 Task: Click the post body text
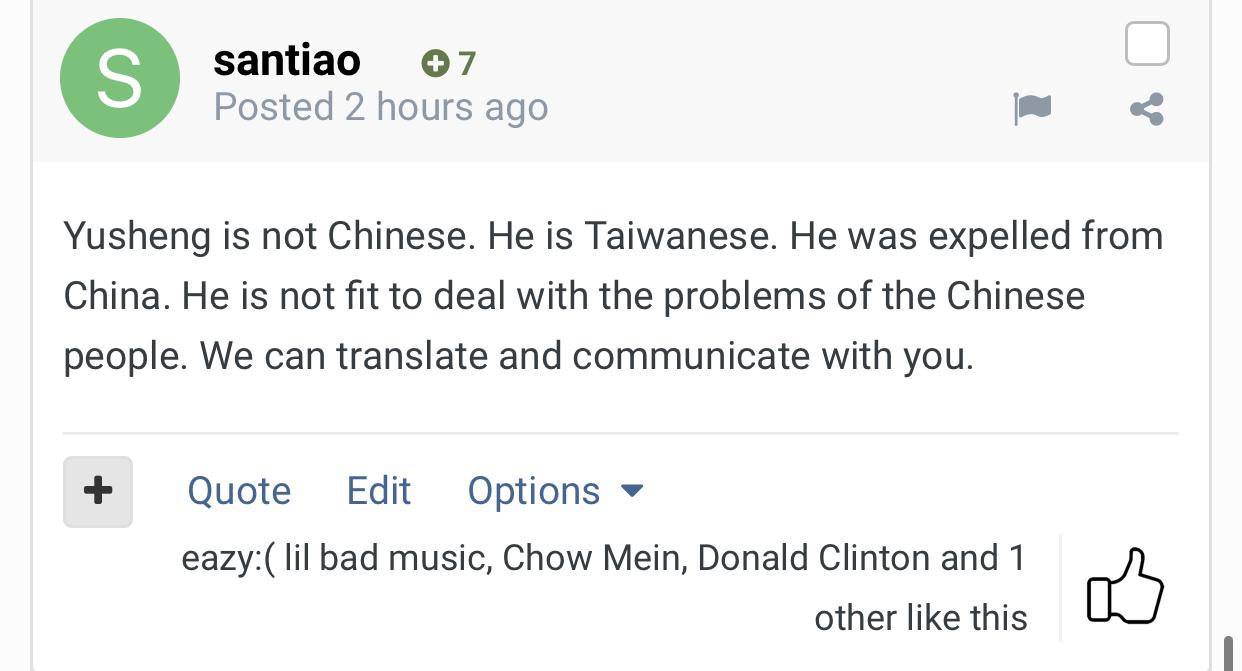point(614,296)
